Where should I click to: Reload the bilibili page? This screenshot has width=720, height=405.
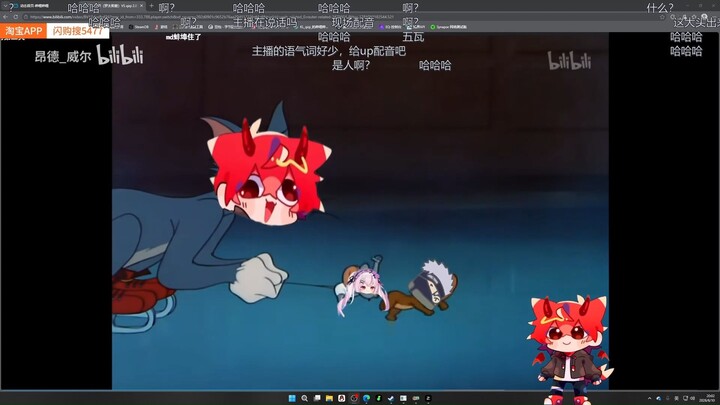tap(16, 17)
